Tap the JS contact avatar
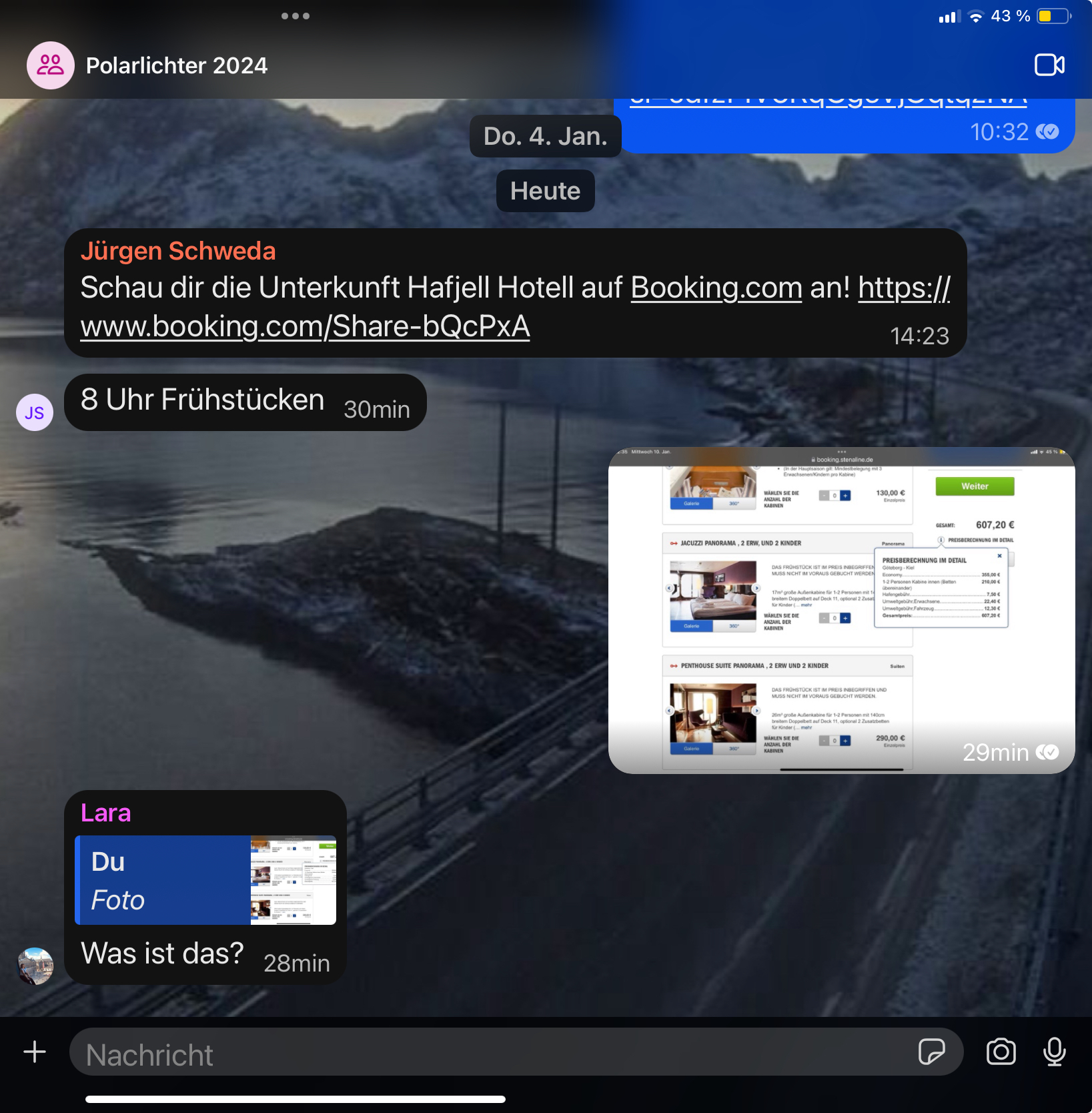This screenshot has width=1092, height=1113. click(35, 412)
